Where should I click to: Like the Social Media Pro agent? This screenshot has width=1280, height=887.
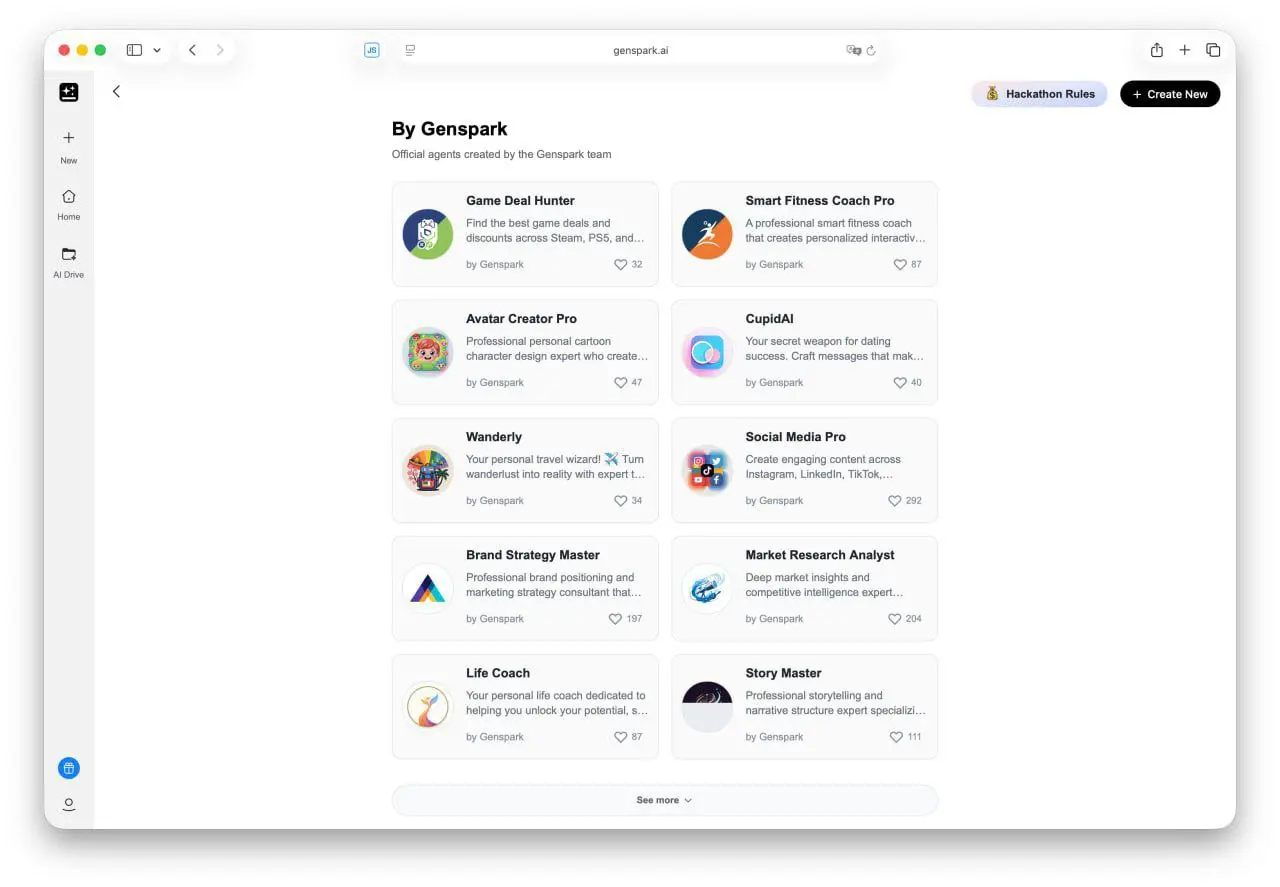(x=895, y=500)
